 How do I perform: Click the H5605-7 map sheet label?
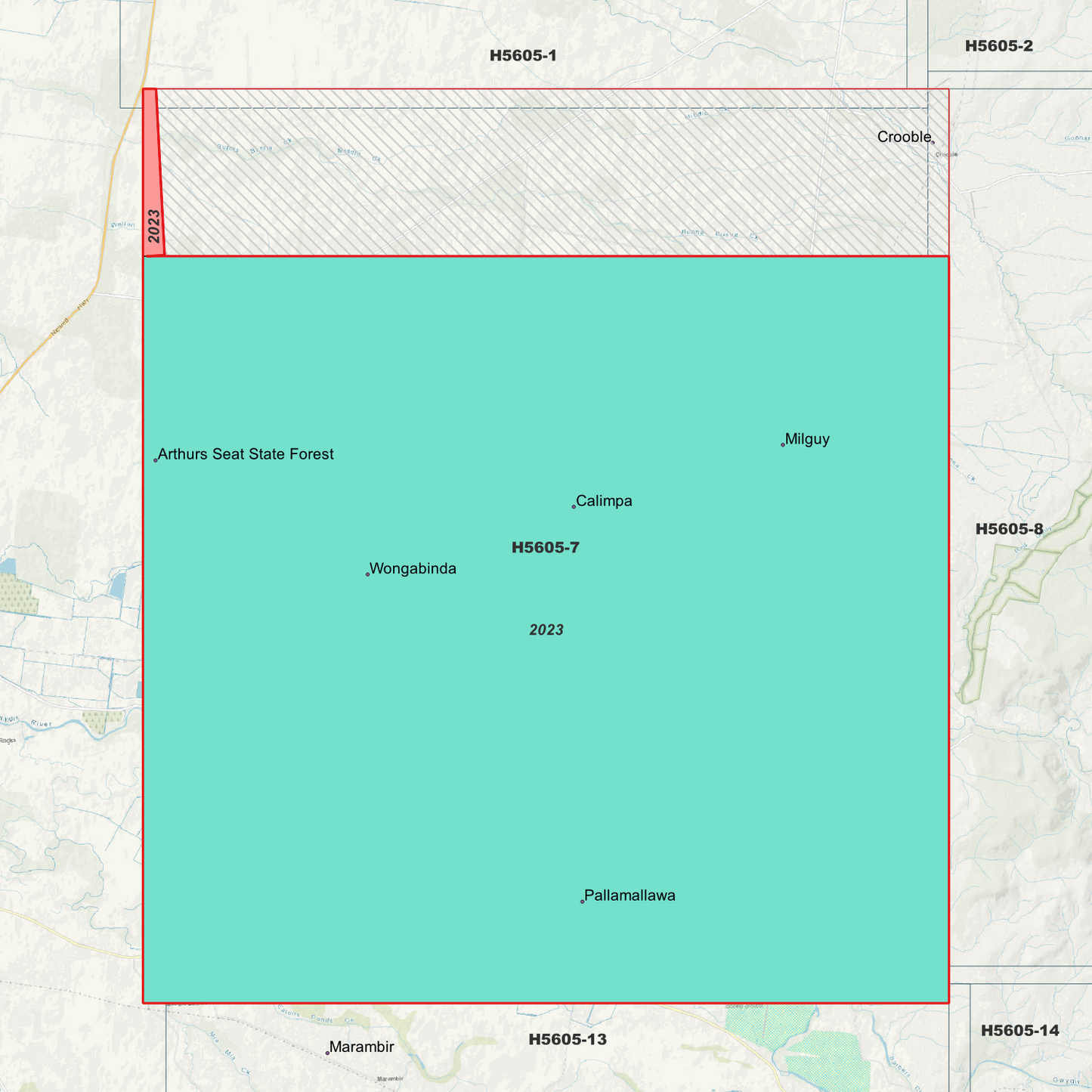[546, 548]
